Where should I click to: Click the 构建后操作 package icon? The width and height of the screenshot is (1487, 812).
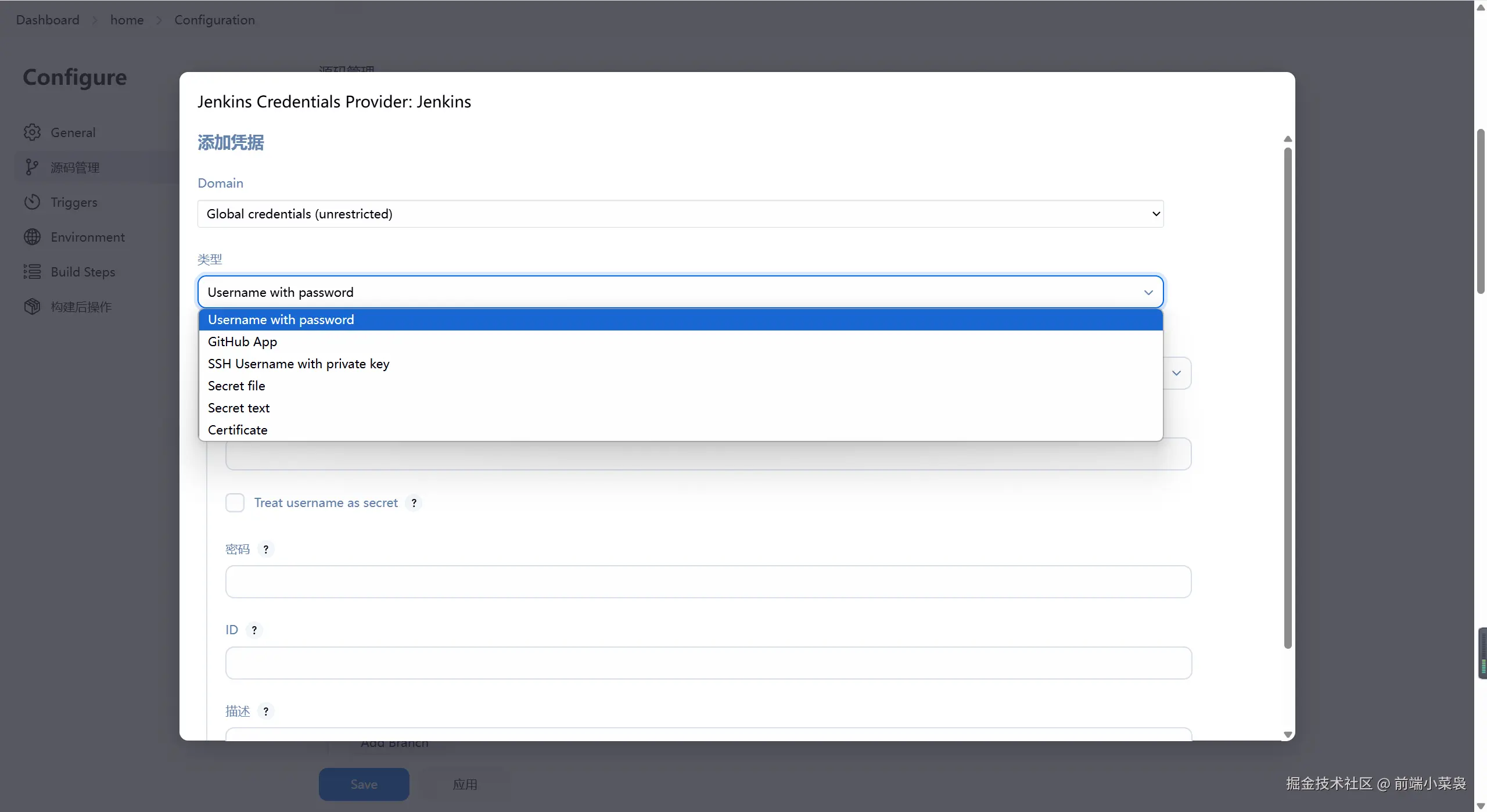[x=33, y=307]
